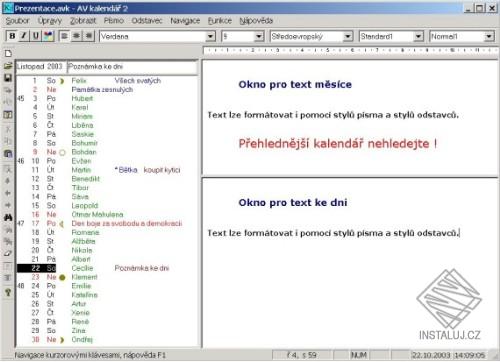This screenshot has height=362, width=500.
Task: Click the status bar date 22.10.2003
Action: (431, 355)
